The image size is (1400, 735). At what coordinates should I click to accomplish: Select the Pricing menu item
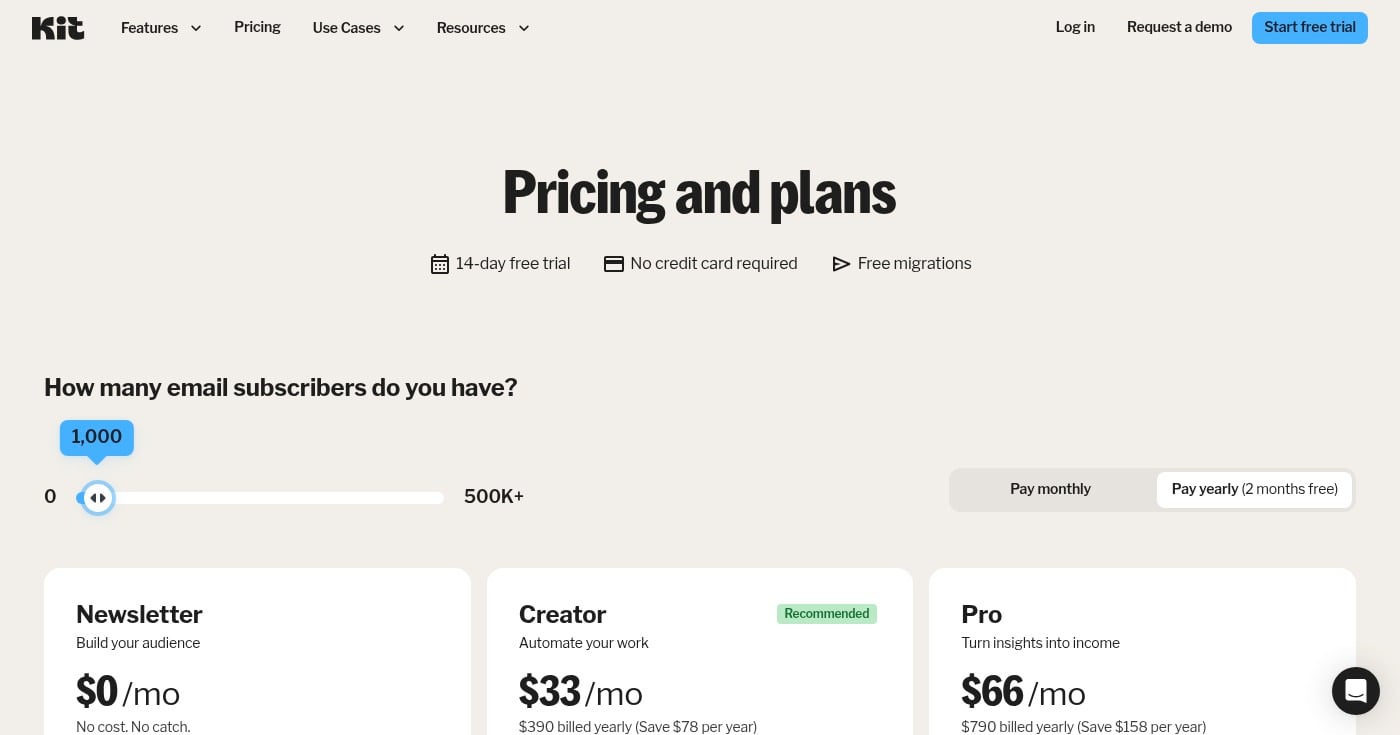click(x=257, y=28)
